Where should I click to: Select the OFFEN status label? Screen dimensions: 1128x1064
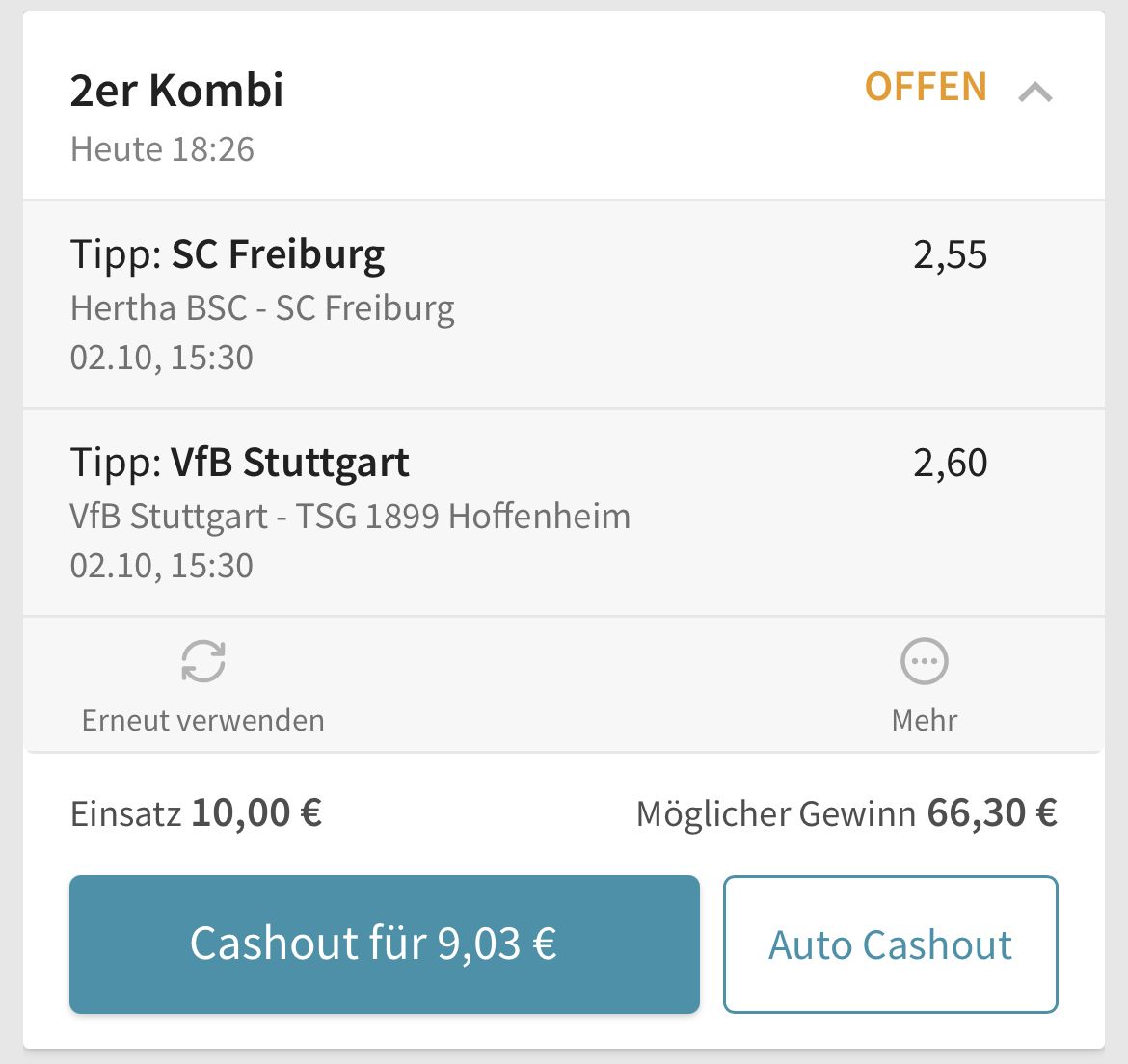(x=926, y=87)
